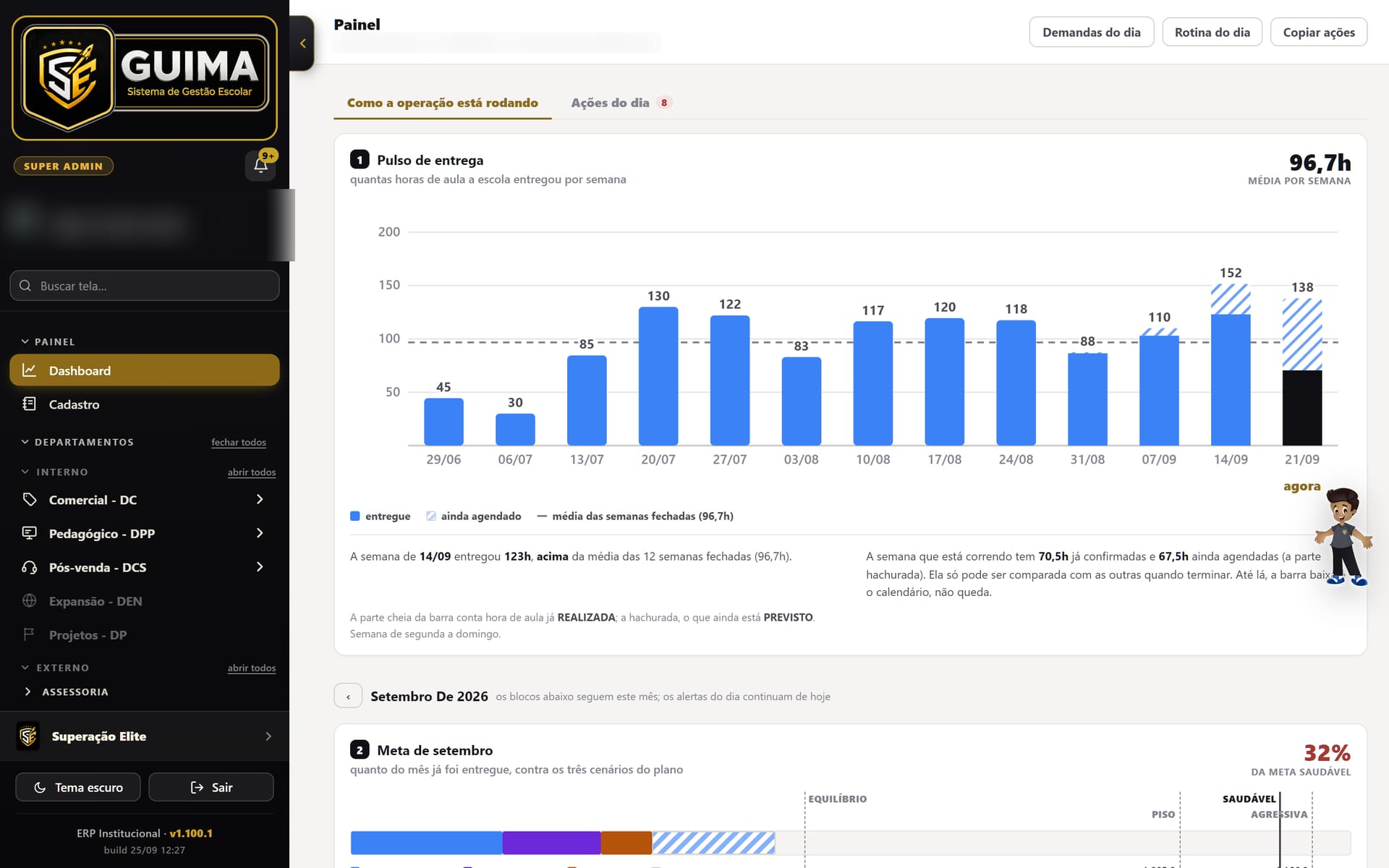Click the 'Copiar ações' button

pos(1319,33)
